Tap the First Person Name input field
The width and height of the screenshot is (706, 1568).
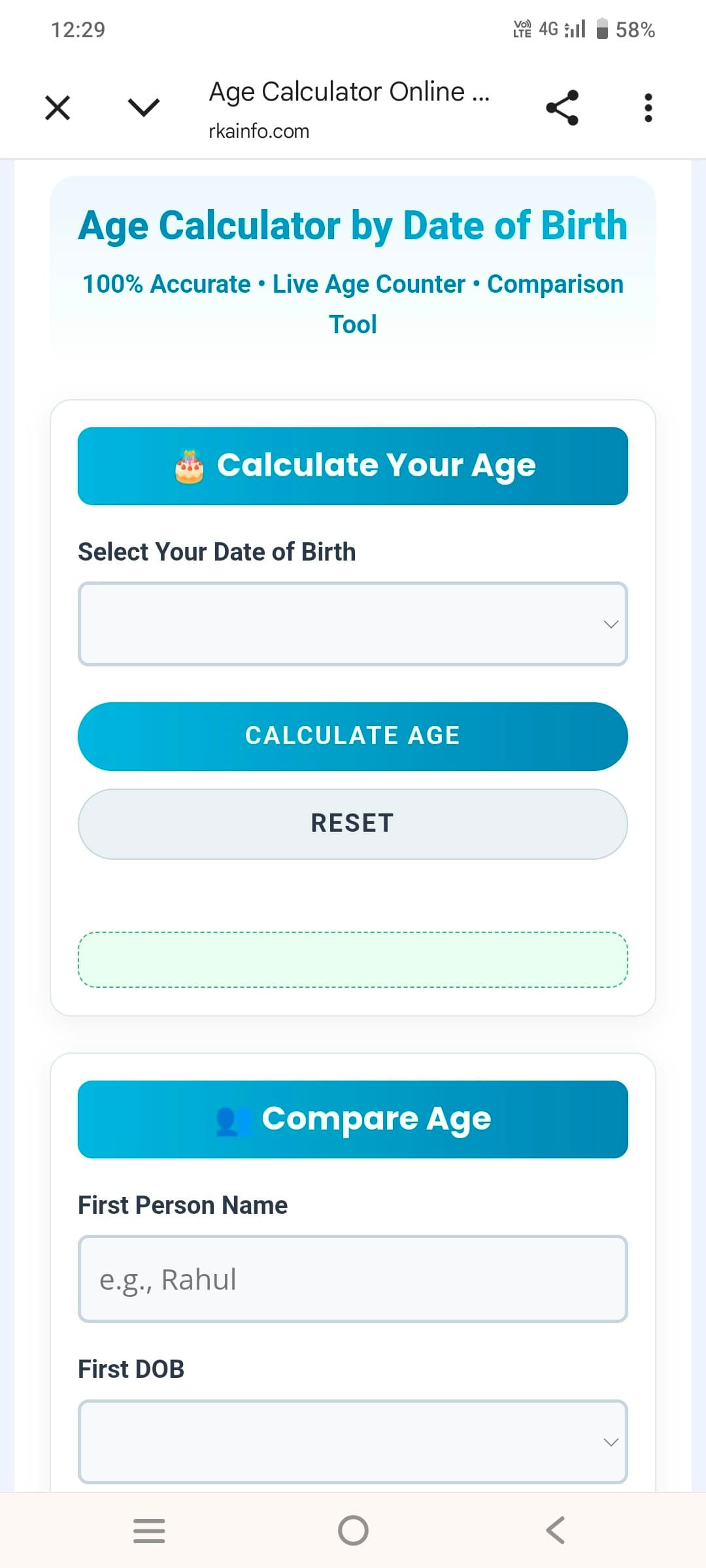coord(353,1279)
